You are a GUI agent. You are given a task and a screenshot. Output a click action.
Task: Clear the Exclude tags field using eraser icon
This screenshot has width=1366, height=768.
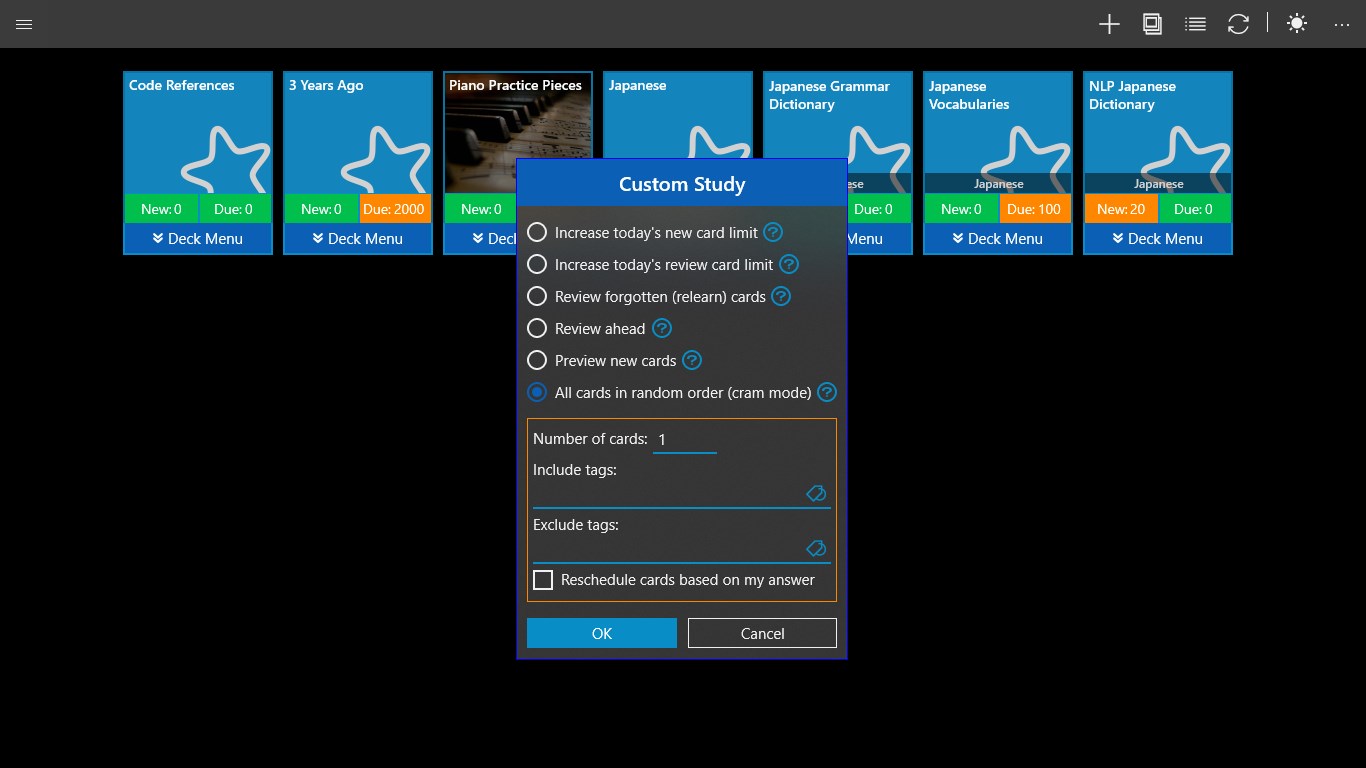coord(816,548)
